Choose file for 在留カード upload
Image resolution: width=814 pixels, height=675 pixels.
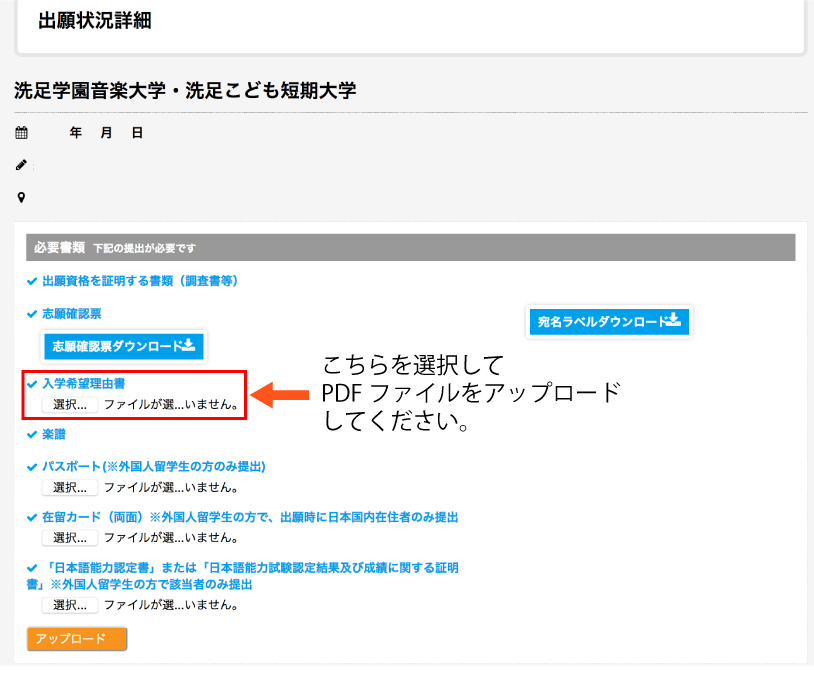pyautogui.click(x=70, y=537)
